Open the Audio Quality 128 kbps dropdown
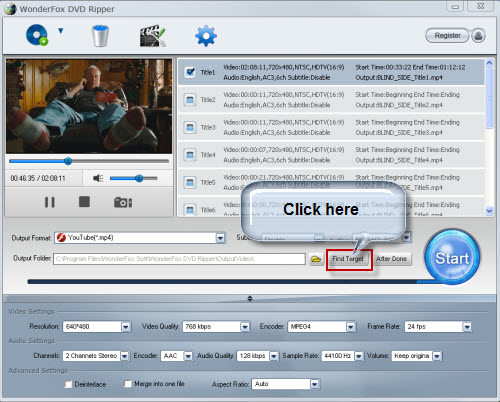 point(274,356)
